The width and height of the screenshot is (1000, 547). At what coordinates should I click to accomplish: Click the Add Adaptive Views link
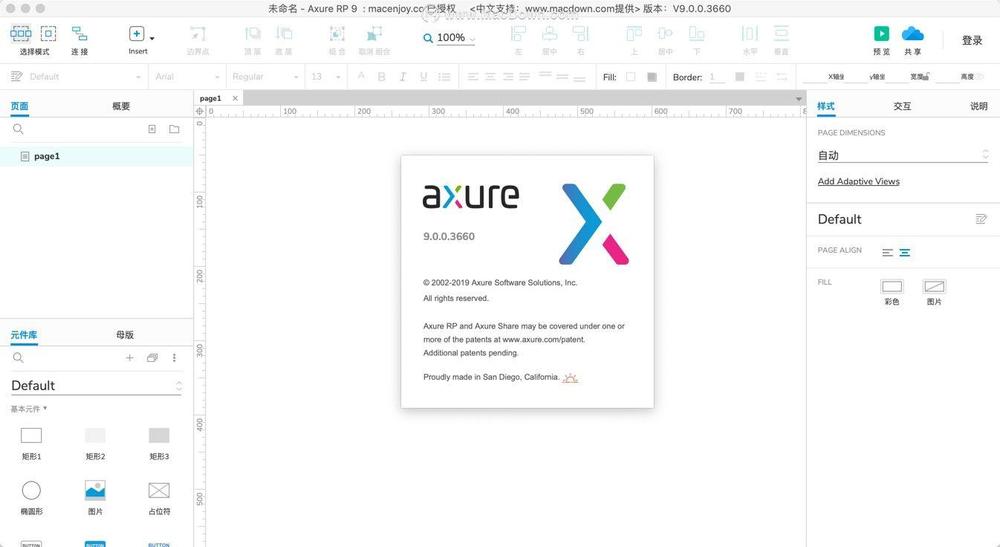click(x=858, y=181)
